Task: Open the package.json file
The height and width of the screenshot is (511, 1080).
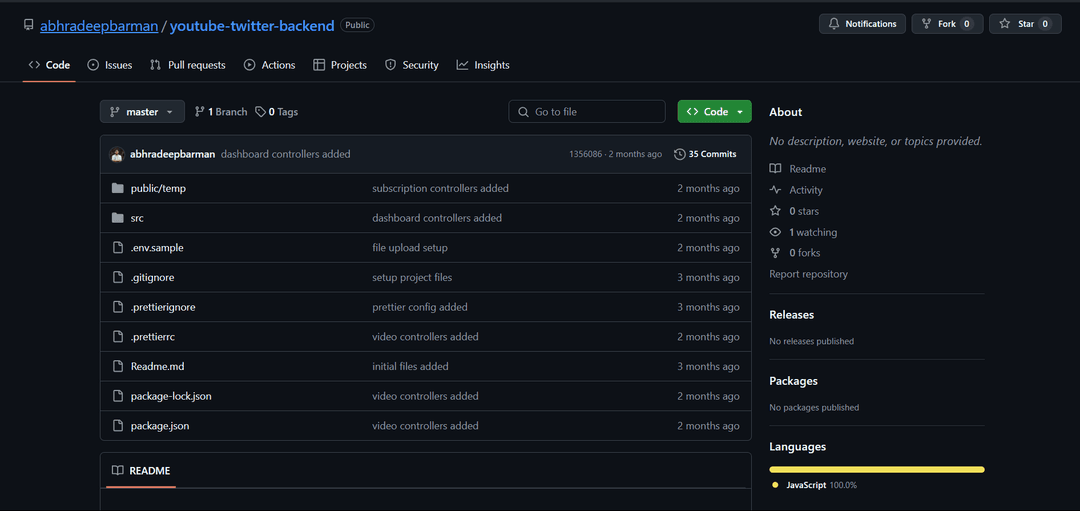Action: [x=160, y=426]
